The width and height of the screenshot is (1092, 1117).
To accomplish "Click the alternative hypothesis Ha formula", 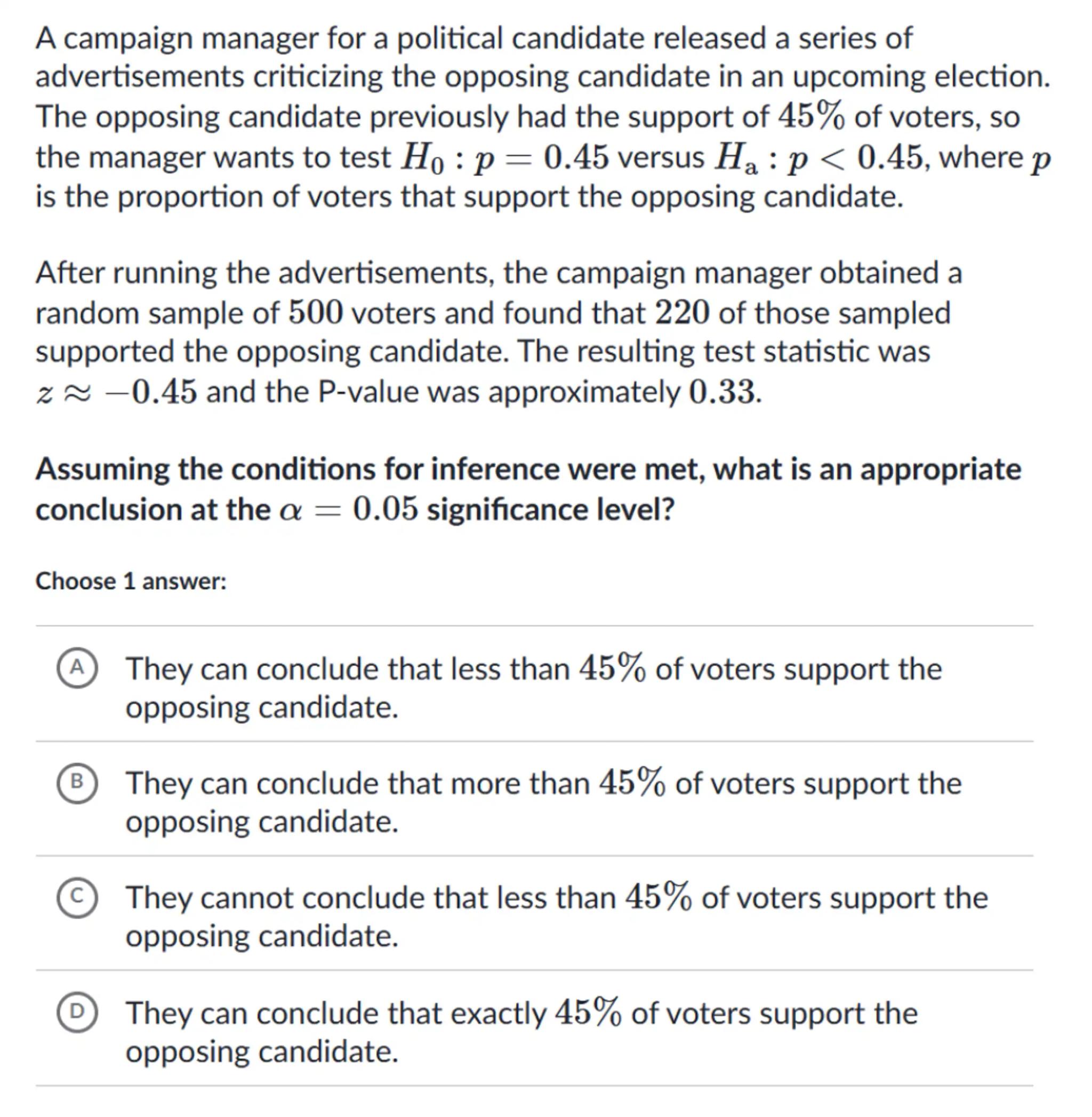I will click(818, 158).
